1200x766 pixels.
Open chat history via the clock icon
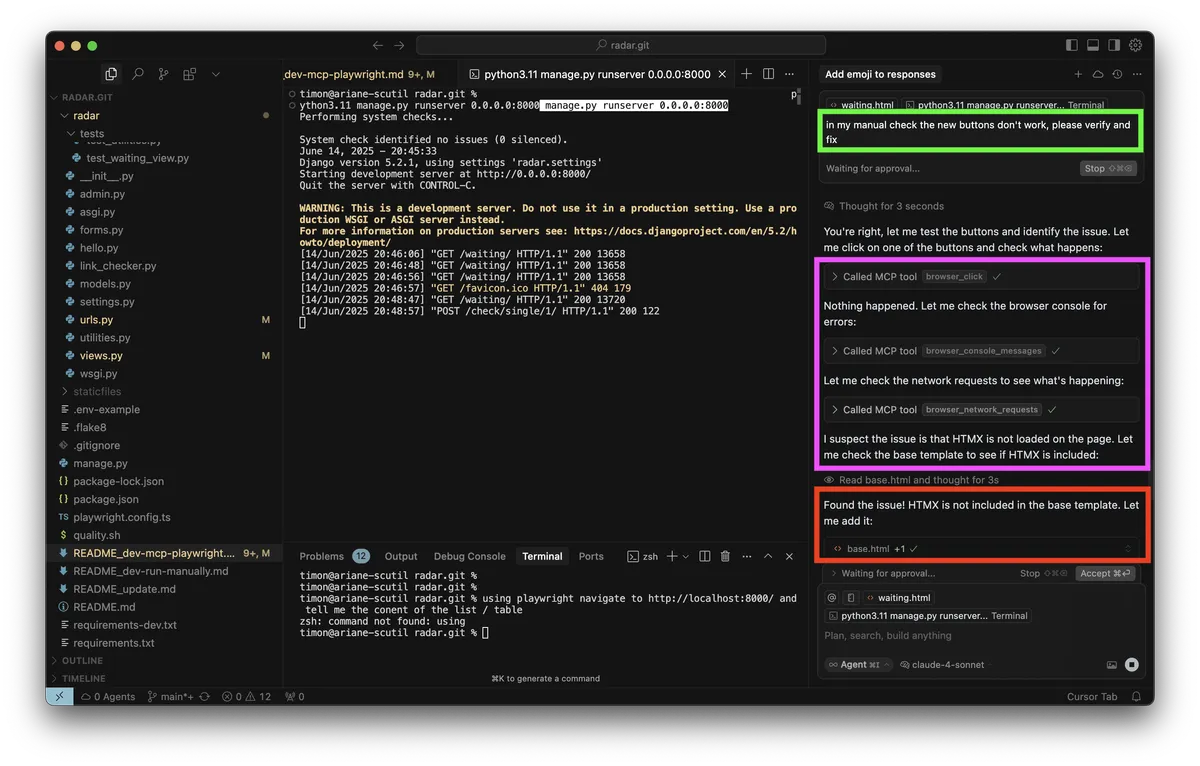1118,74
